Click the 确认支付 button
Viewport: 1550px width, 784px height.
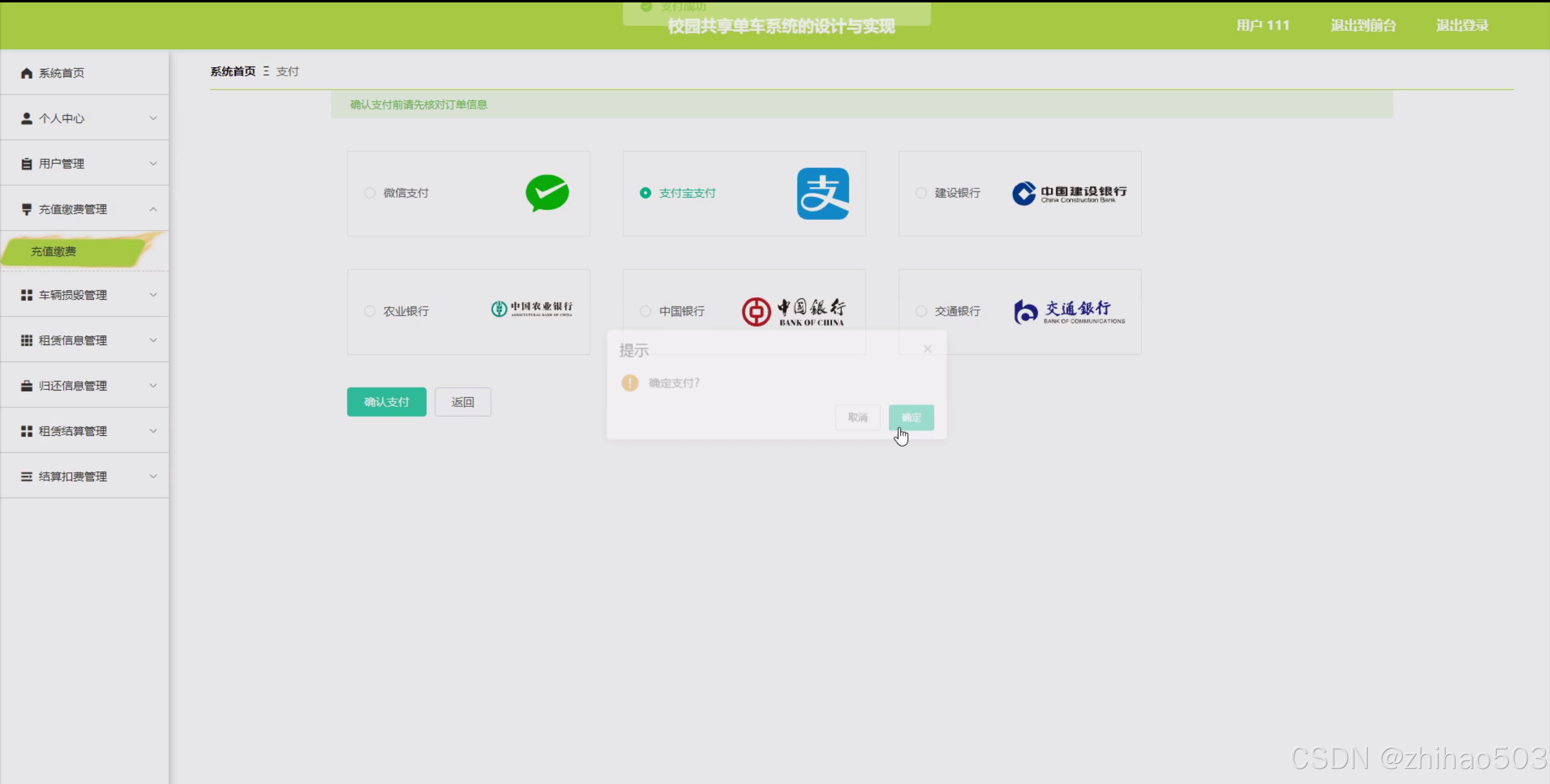point(386,402)
